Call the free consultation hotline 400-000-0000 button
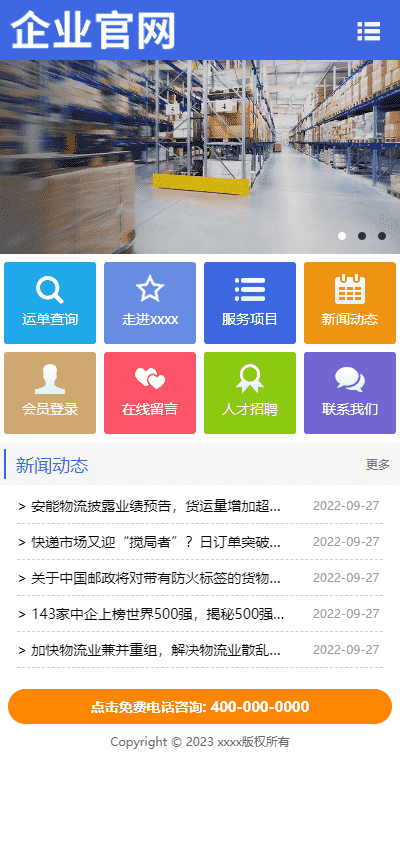400x866 pixels. [200, 706]
